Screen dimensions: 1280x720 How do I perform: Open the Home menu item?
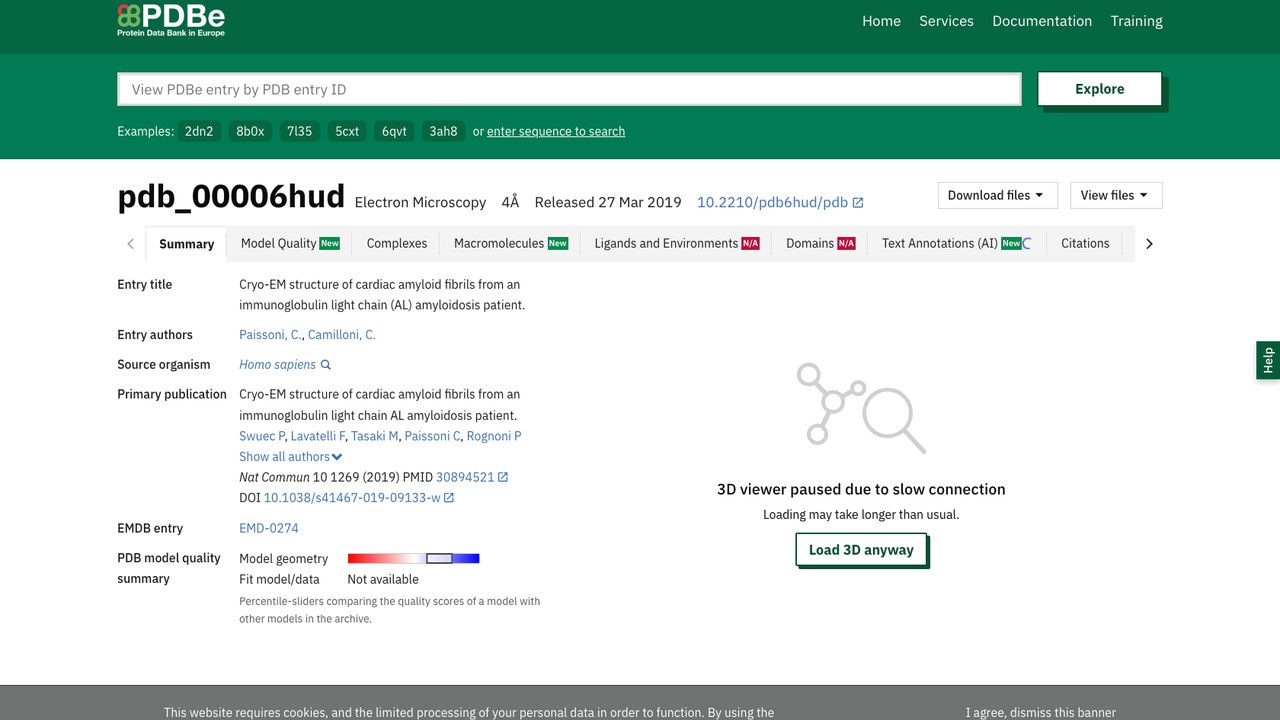point(881,21)
